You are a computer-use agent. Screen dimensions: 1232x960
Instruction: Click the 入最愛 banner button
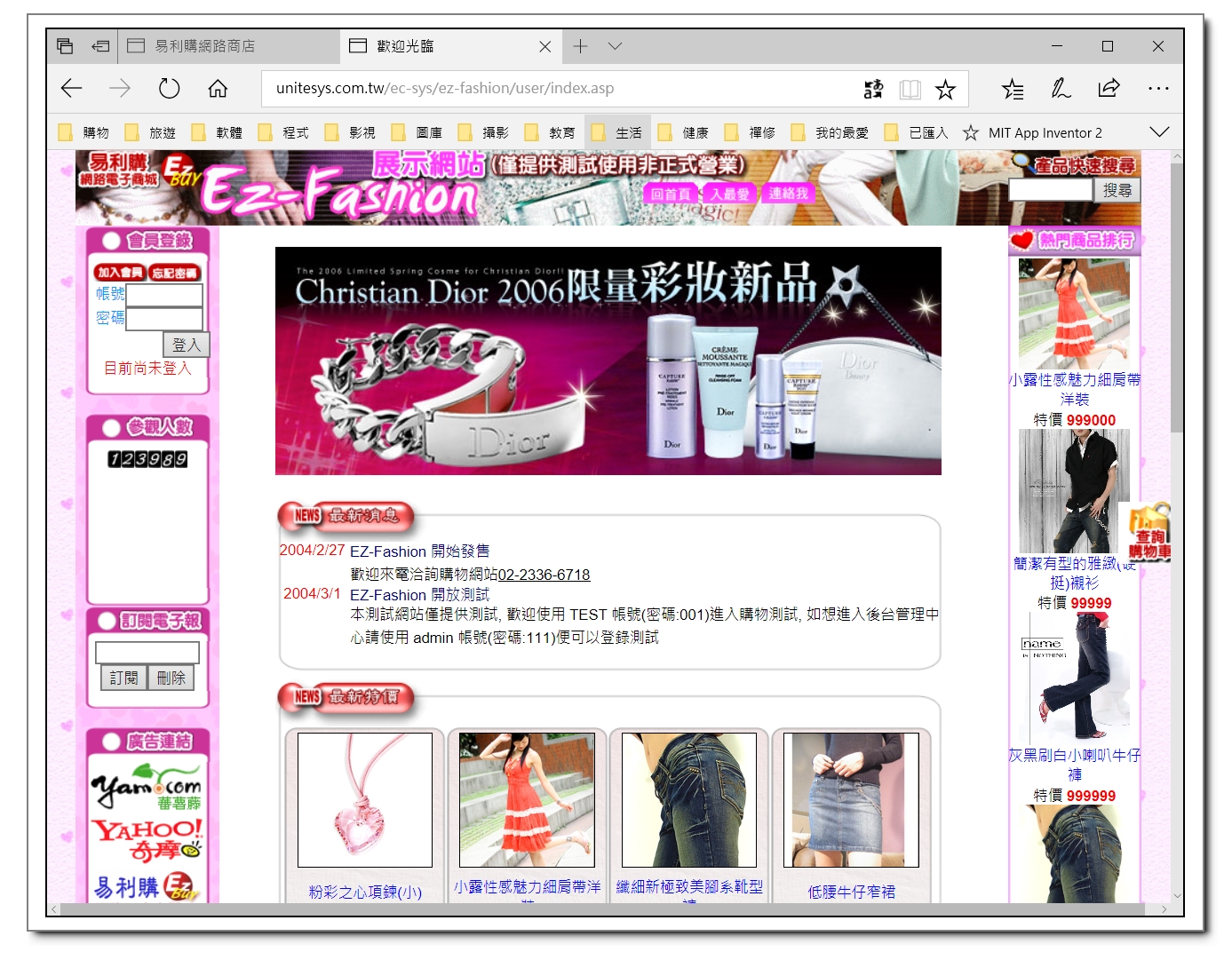729,194
